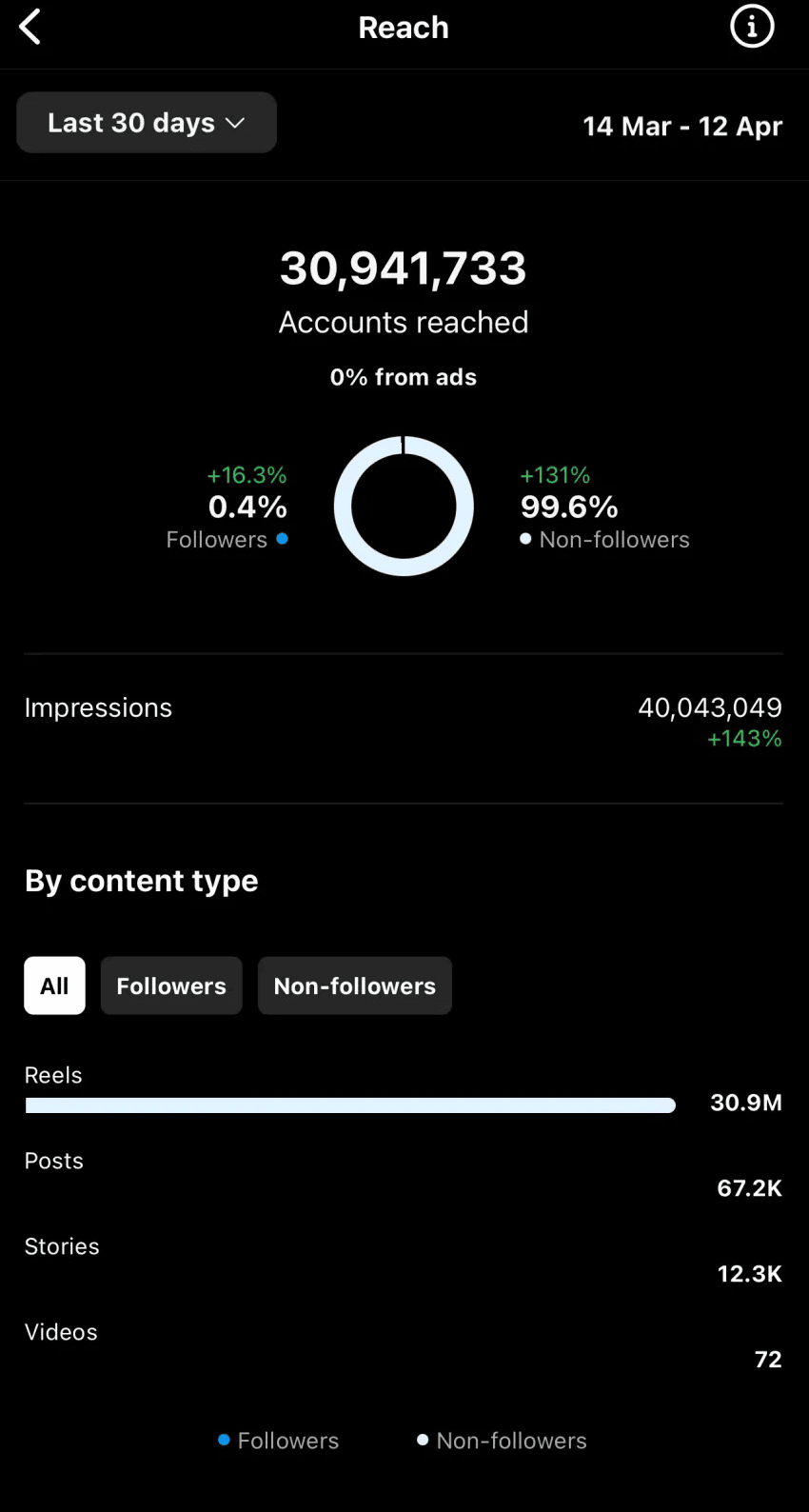Select the Stories content type row
Image resolution: width=809 pixels, height=1512 pixels.
[x=404, y=1260]
